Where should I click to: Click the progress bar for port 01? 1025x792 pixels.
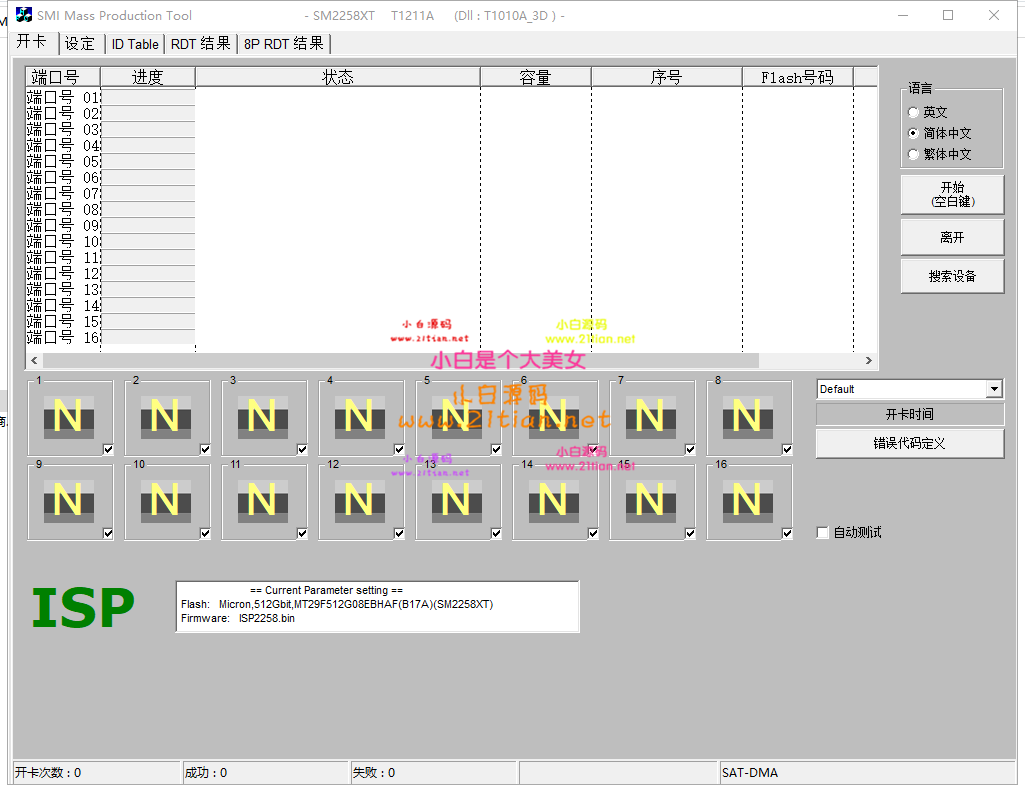pyautogui.click(x=148, y=97)
